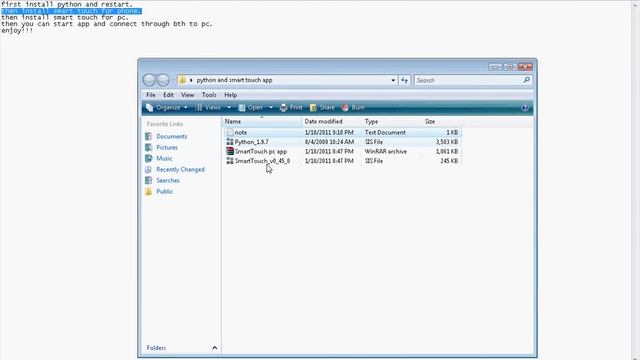
Task: Select the SmartTouch_v0_45_0 file
Action: 262,161
